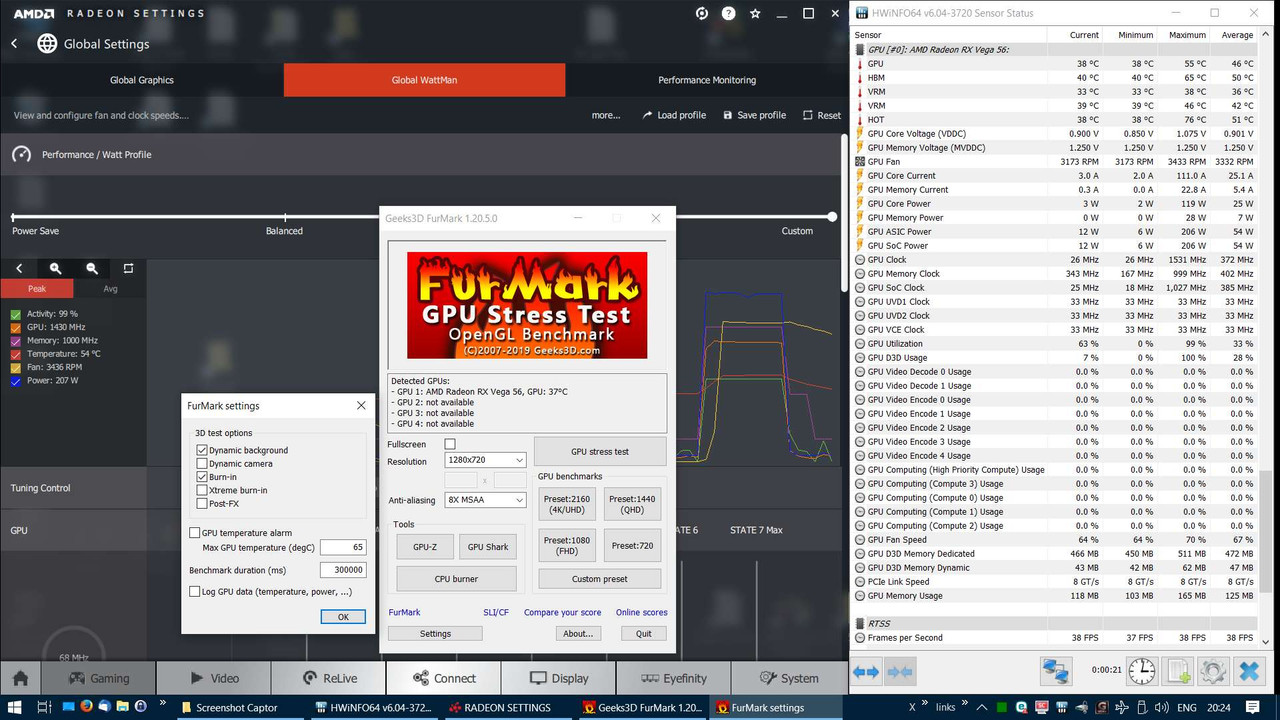Click Max GPU temperature field
The height and width of the screenshot is (720, 1280).
(x=343, y=547)
